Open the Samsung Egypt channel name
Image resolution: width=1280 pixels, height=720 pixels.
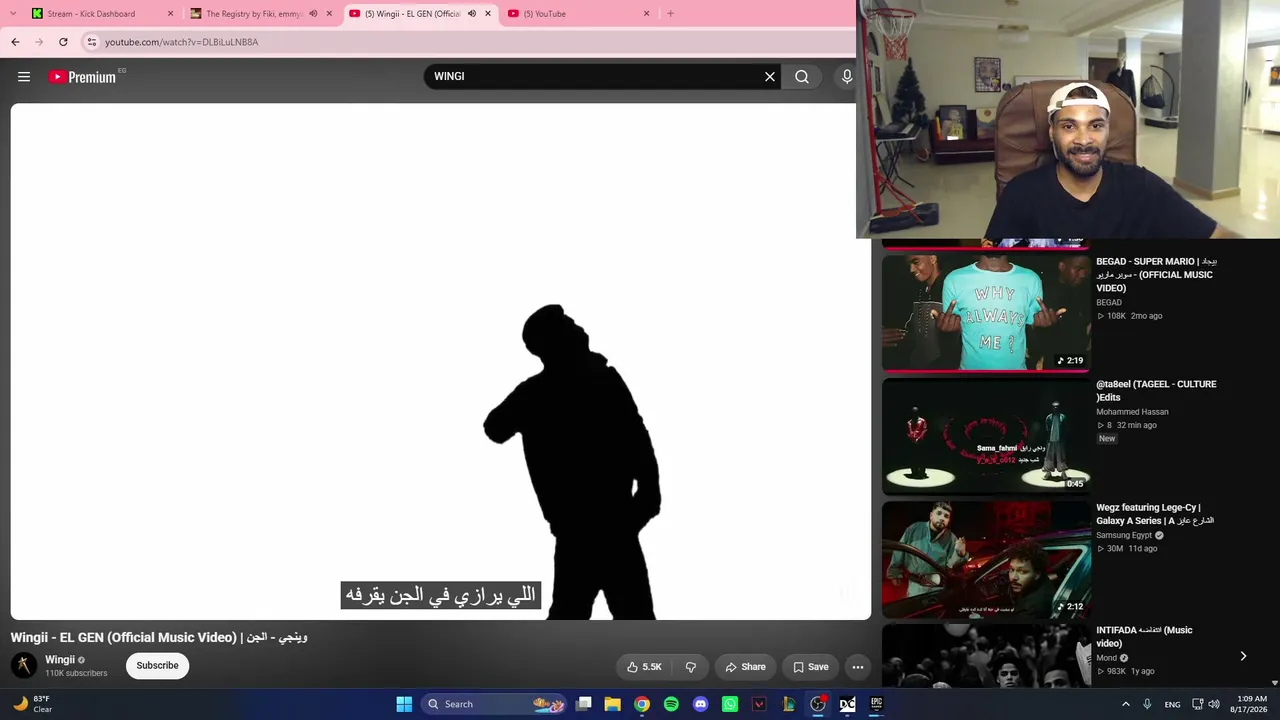[x=1124, y=535]
